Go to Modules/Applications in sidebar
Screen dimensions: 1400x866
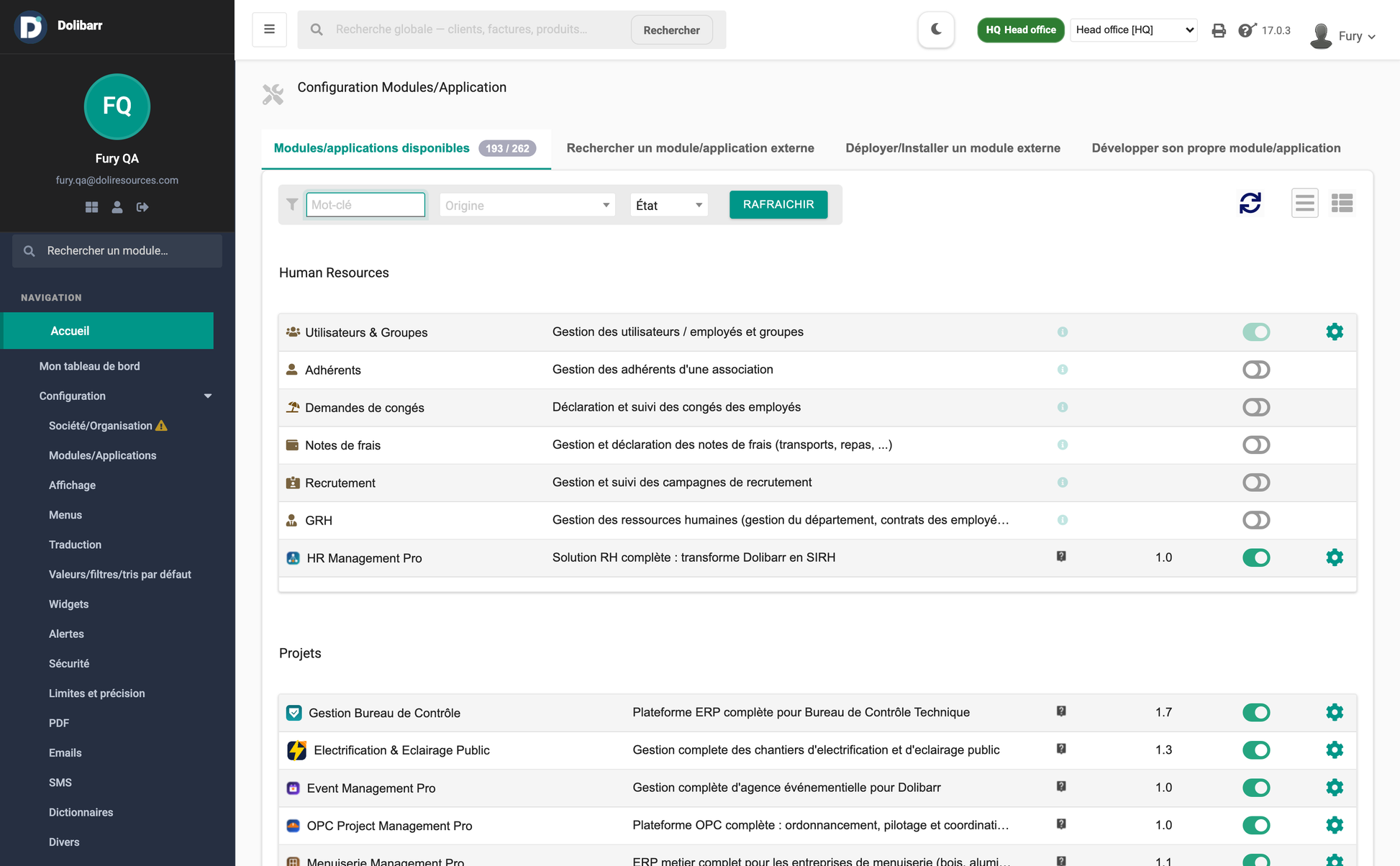tap(102, 455)
